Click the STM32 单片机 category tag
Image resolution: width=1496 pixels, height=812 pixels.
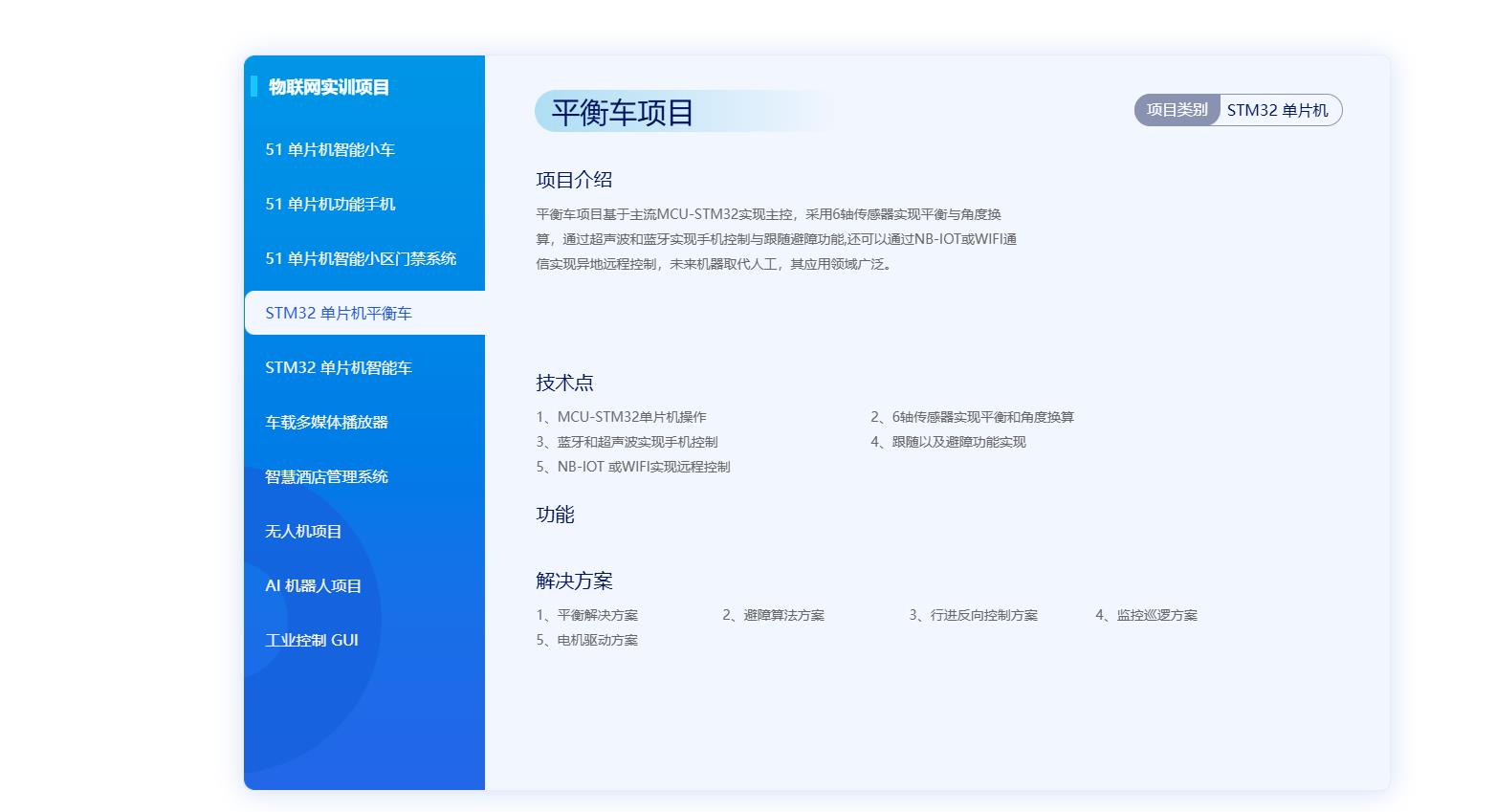click(x=1277, y=110)
